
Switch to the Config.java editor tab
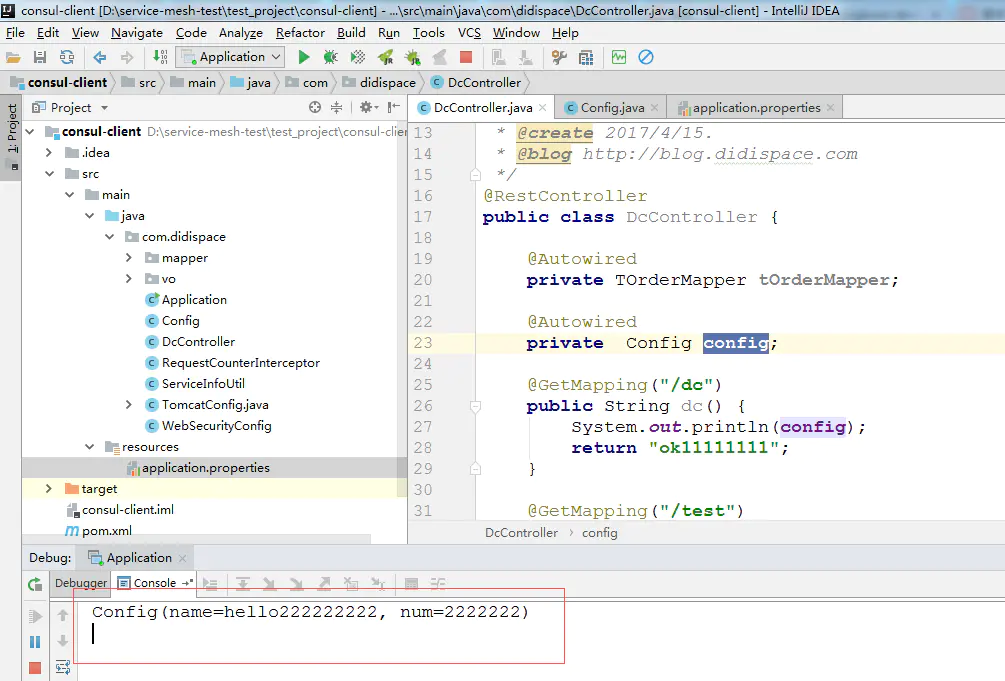612,108
